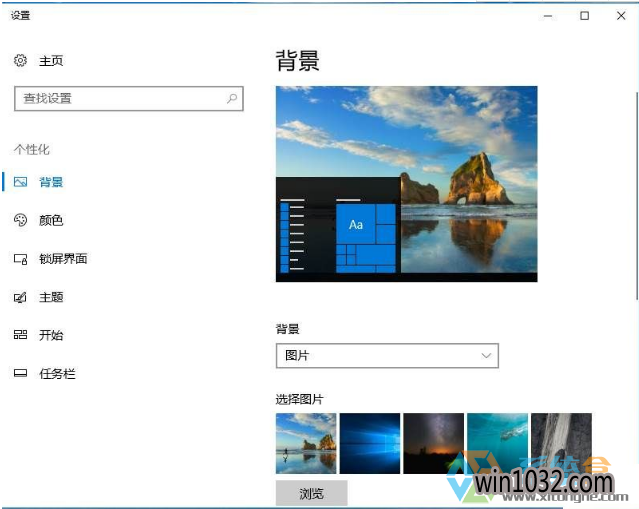This screenshot has height=509, width=639.
Task: Click the 开始 start tiles icon
Action: point(20,335)
